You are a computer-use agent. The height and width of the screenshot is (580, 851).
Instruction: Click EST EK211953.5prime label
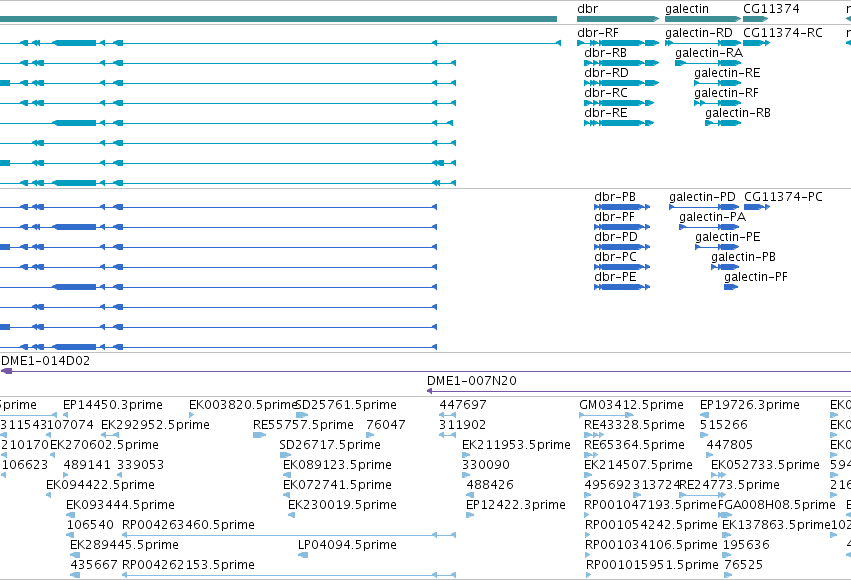tap(516, 445)
